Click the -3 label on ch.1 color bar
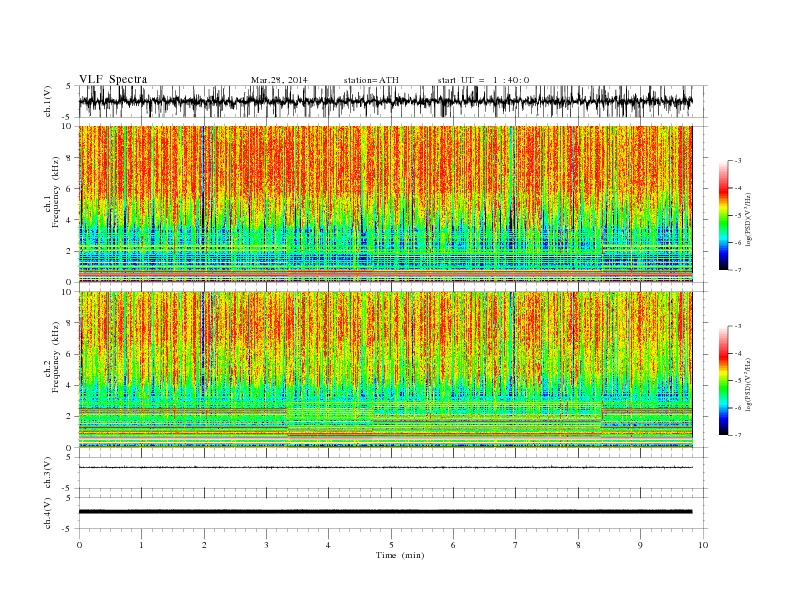This screenshot has width=792, height=612. (x=738, y=161)
